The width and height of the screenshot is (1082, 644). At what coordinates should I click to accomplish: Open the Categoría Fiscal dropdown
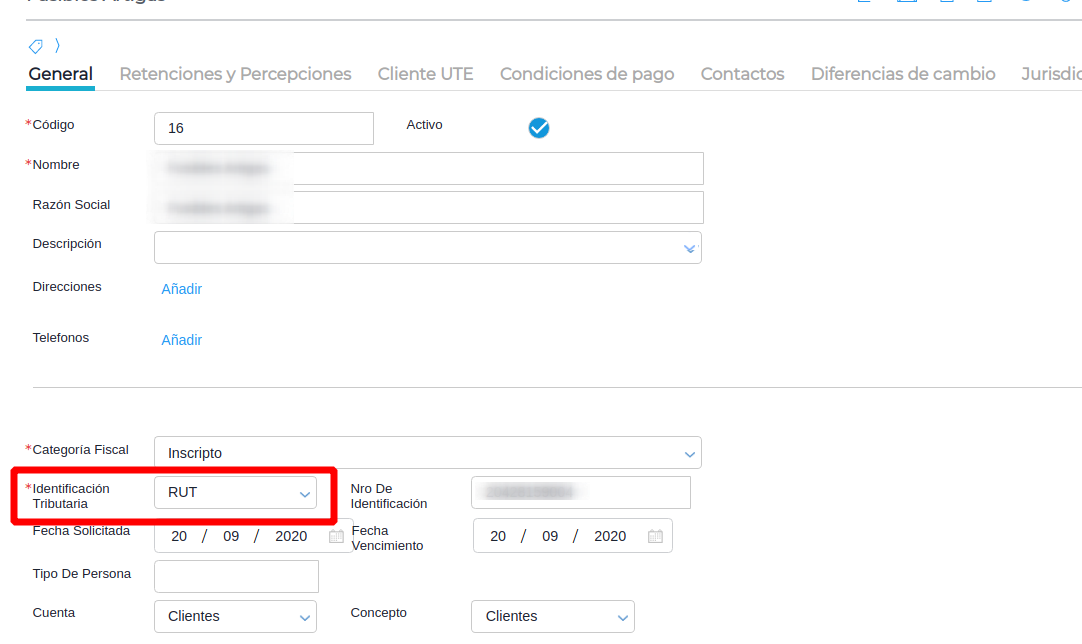[x=428, y=453]
